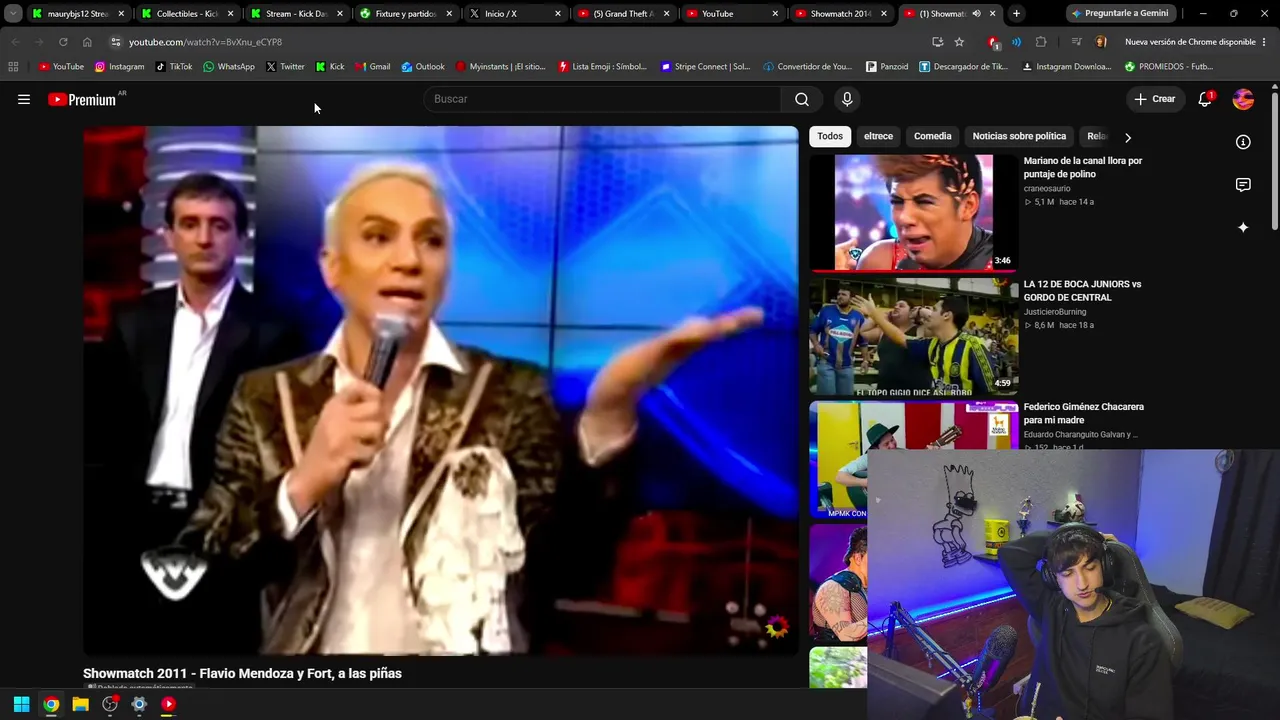
Task: Mute the playing Showmatch tab audio
Action: pos(978,14)
